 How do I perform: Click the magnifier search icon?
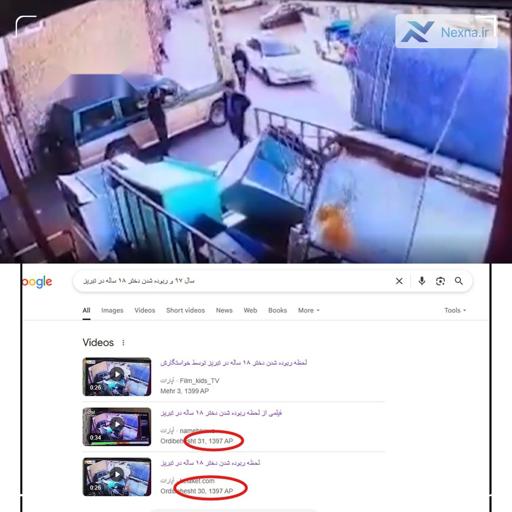tap(459, 281)
